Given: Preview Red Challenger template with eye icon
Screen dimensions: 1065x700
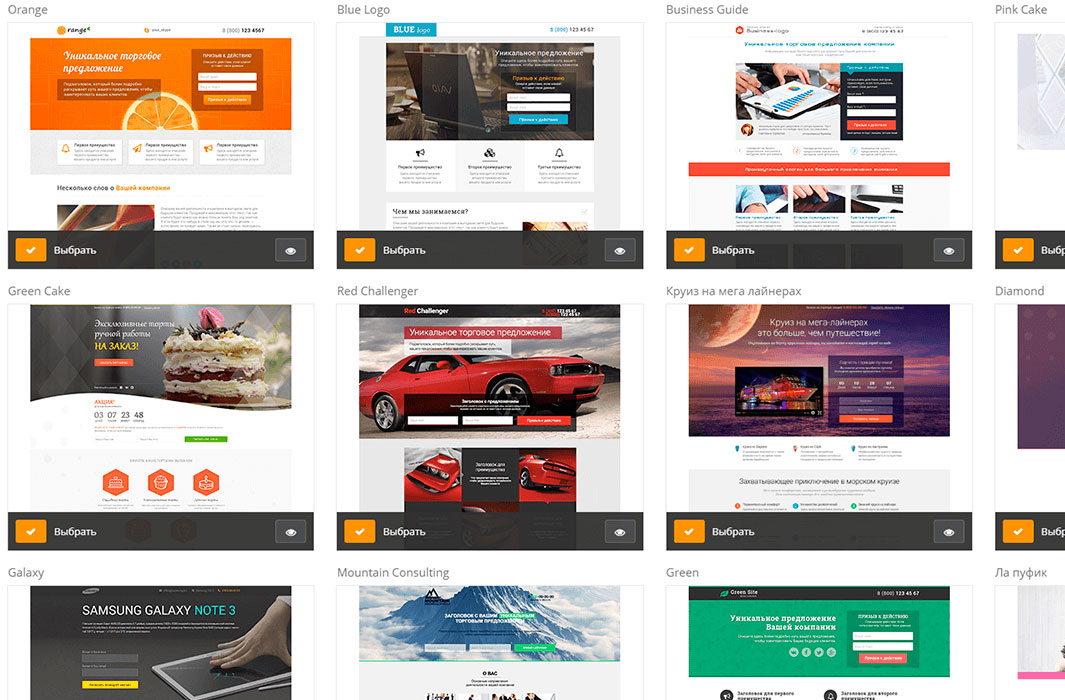Looking at the screenshot, I should [620, 532].
